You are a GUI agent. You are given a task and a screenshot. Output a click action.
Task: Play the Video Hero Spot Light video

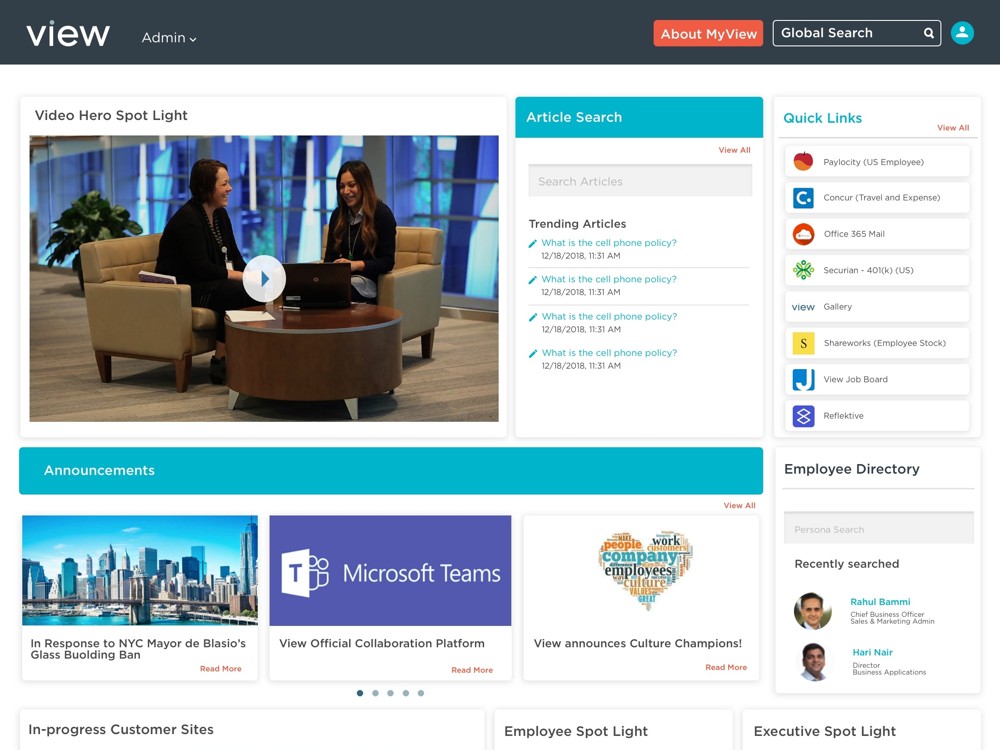[x=264, y=279]
